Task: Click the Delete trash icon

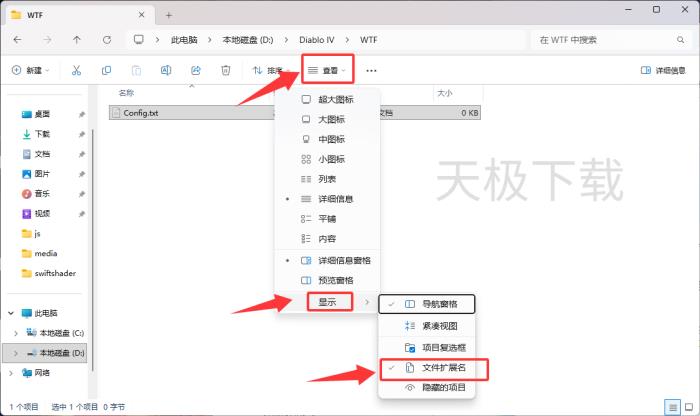Action: pos(226,70)
